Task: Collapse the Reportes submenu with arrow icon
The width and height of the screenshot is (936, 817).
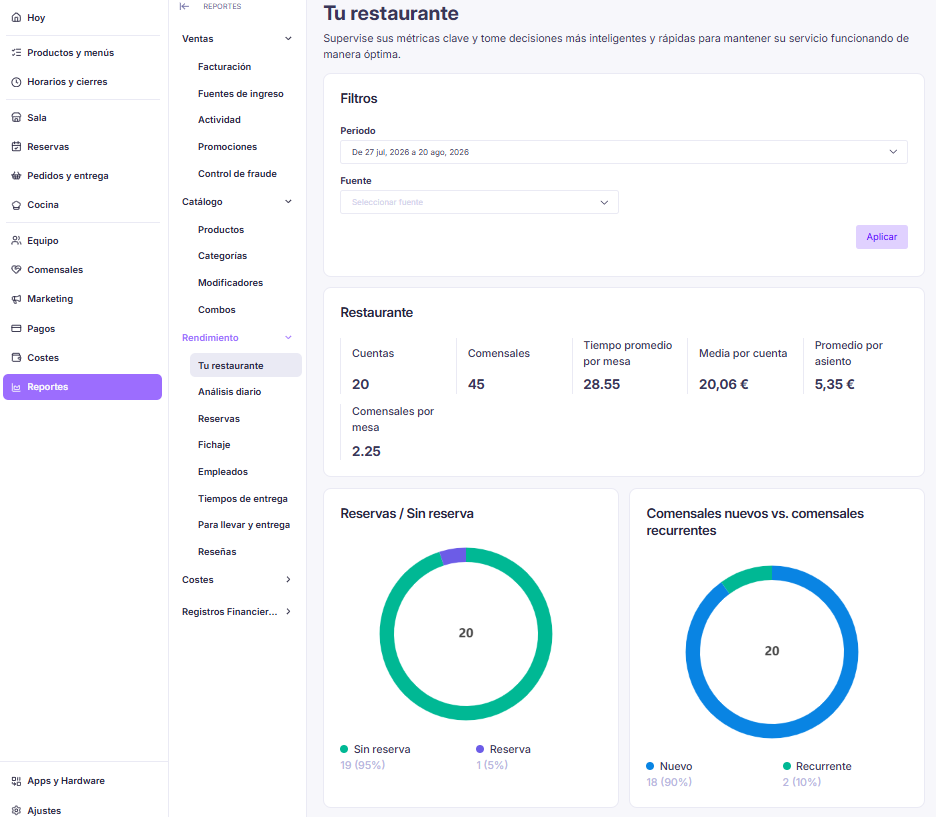Action: tap(184, 7)
